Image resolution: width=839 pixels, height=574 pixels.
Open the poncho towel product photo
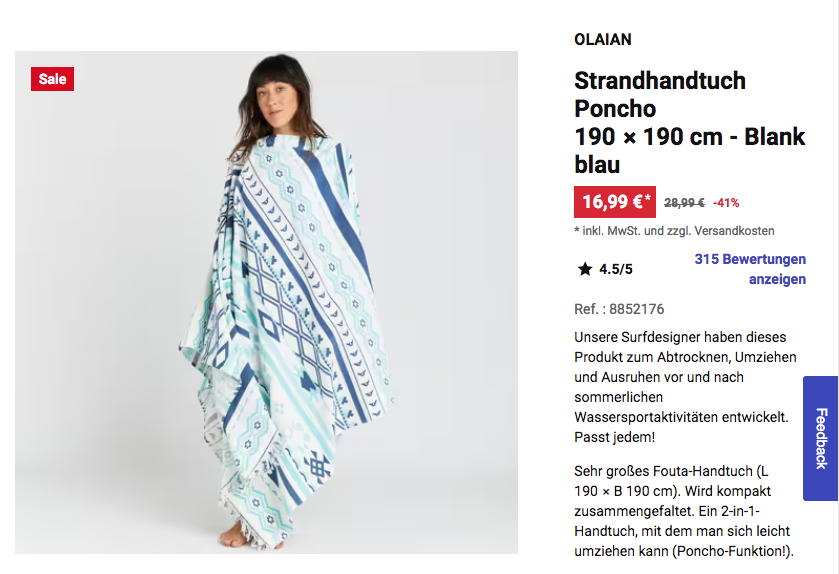pos(266,302)
